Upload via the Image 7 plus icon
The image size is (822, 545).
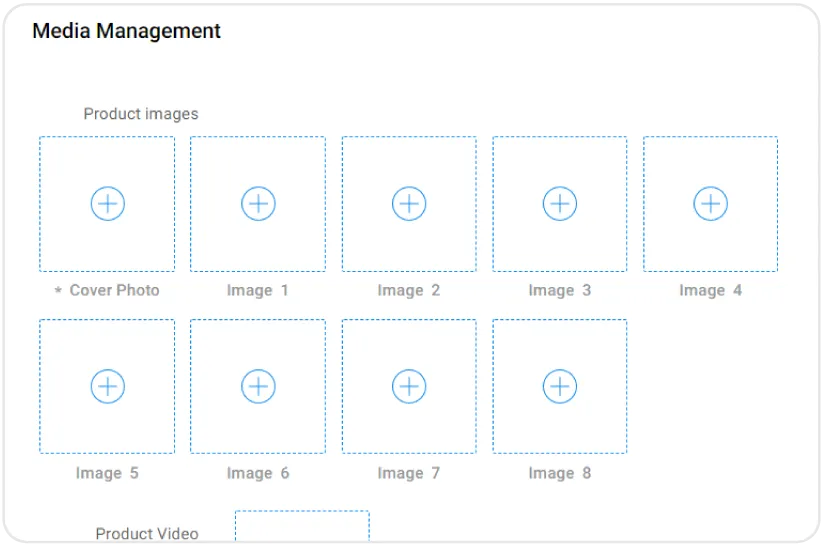tap(409, 386)
